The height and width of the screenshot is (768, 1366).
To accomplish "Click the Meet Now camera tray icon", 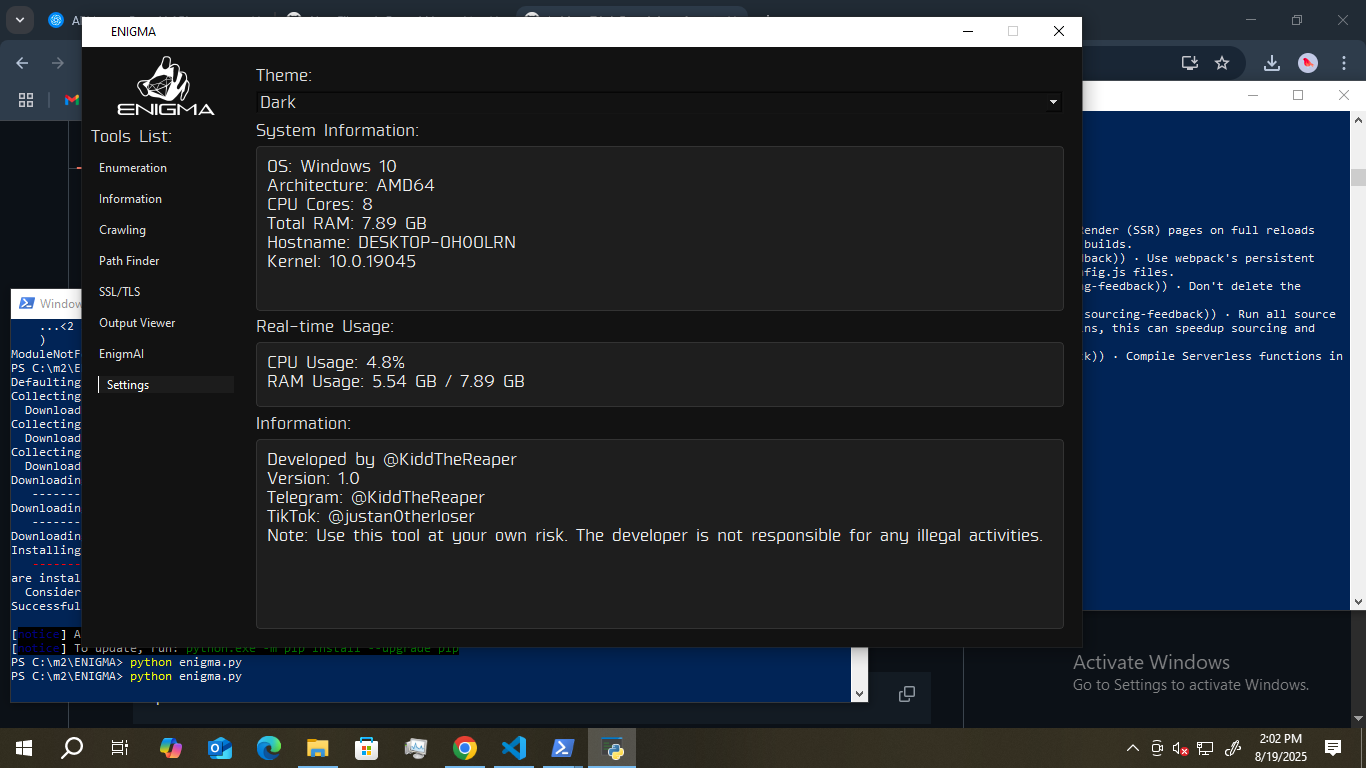I will pos(1157,748).
